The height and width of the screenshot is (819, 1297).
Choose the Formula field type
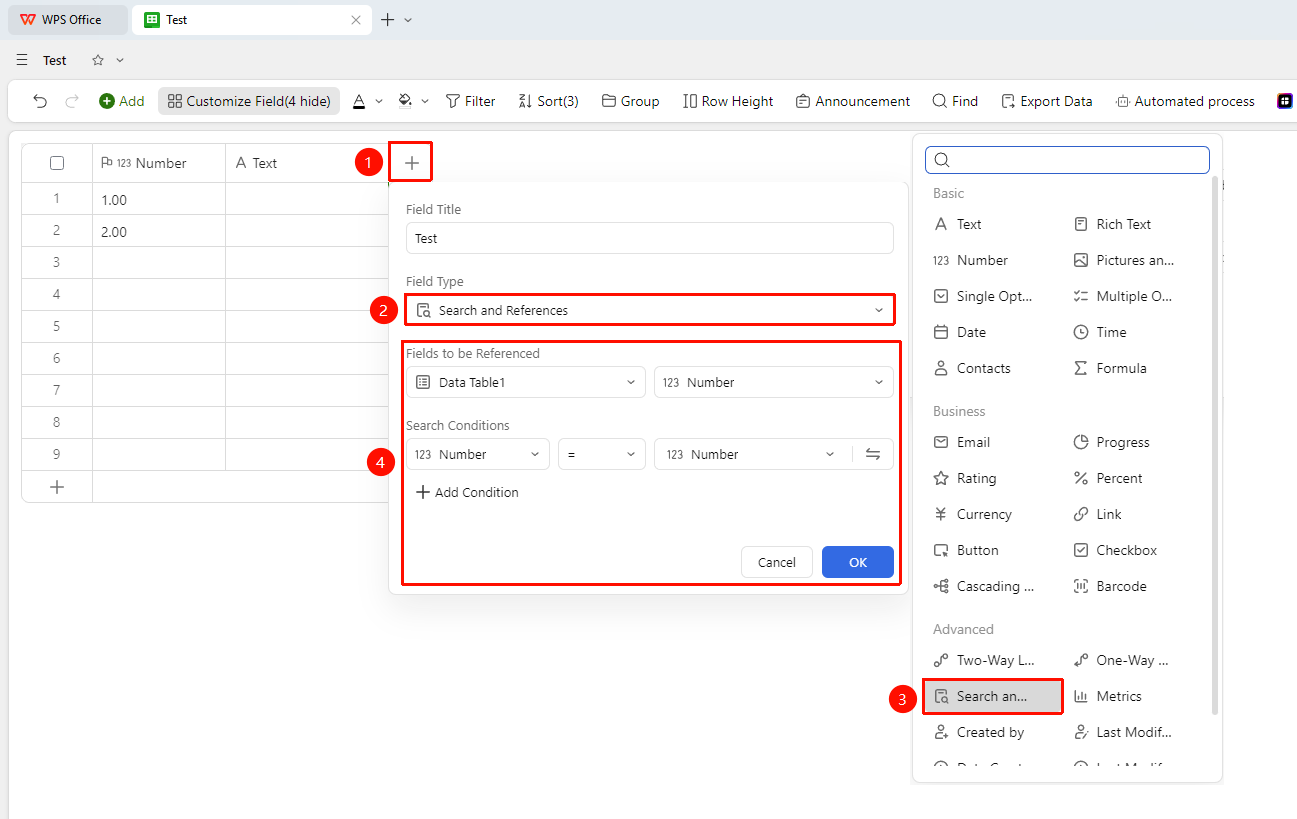pos(1110,368)
